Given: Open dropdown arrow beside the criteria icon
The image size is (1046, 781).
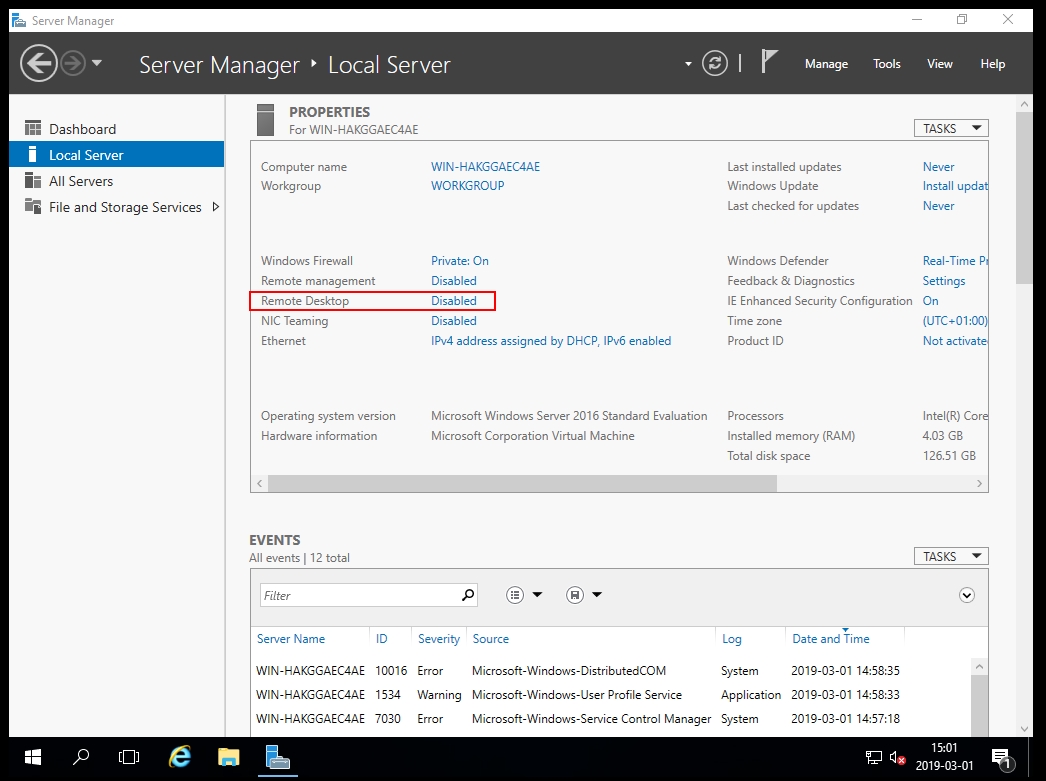Looking at the screenshot, I should coord(537,595).
